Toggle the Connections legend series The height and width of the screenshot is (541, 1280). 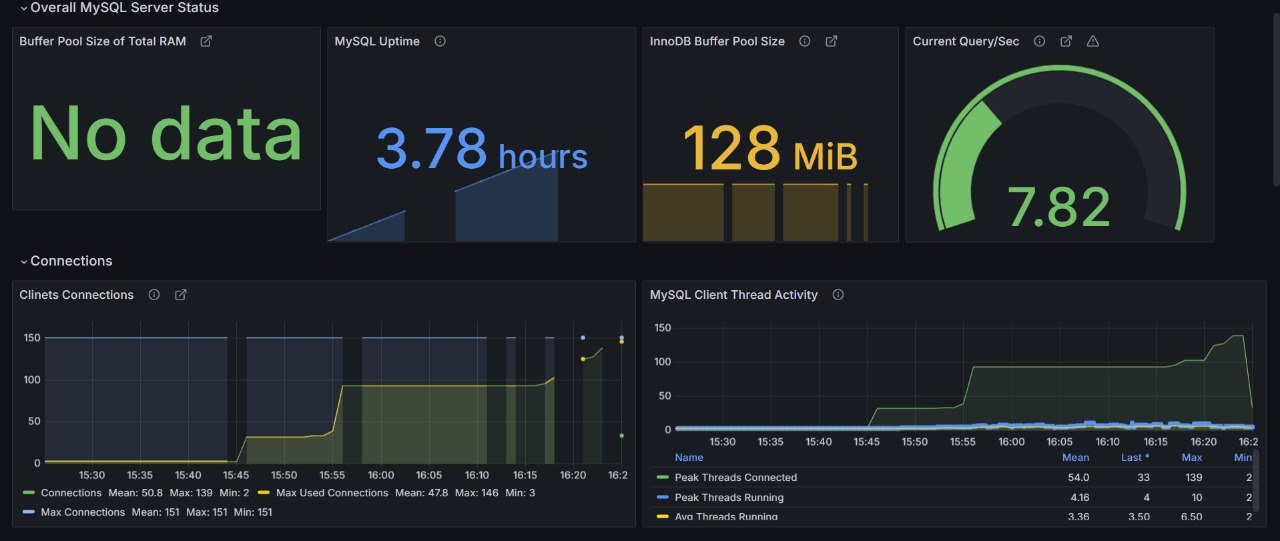[x=71, y=493]
